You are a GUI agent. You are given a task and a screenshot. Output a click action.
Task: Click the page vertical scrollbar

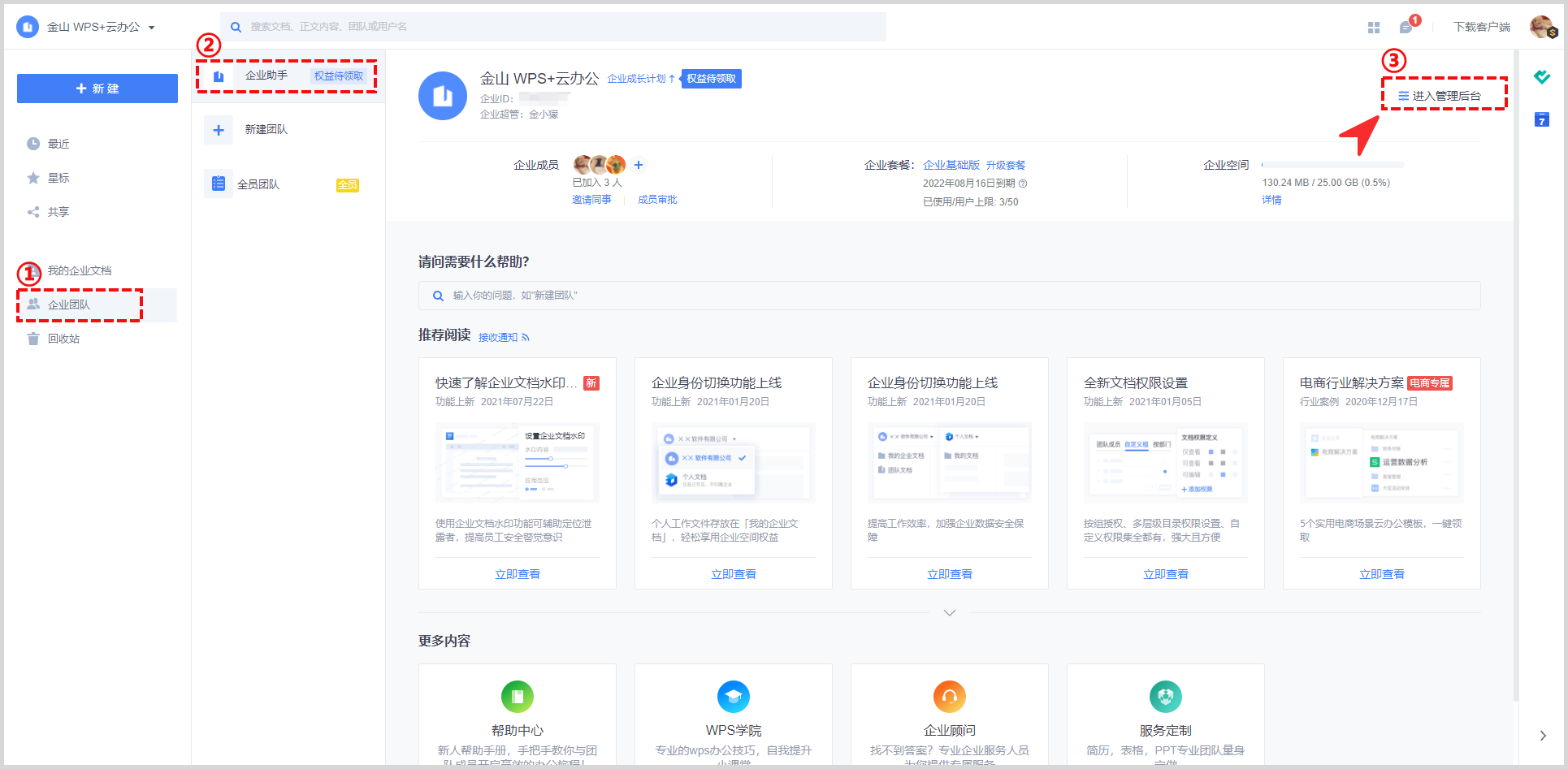pyautogui.click(x=1516, y=375)
